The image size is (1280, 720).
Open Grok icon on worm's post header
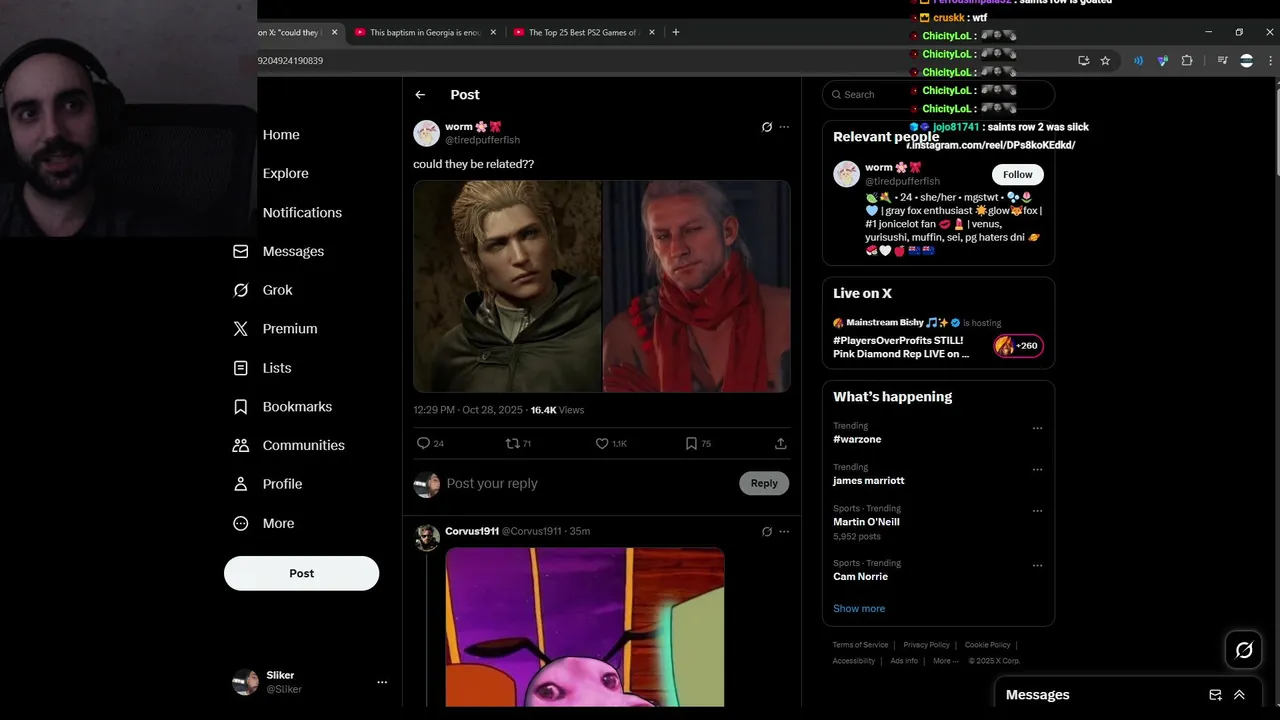[767, 127]
